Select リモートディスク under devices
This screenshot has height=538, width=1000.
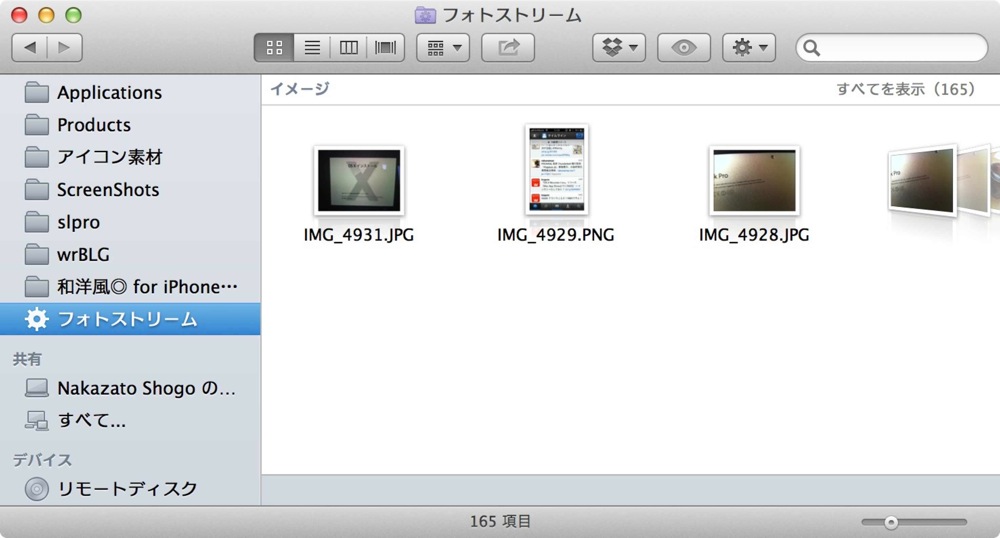(x=130, y=489)
